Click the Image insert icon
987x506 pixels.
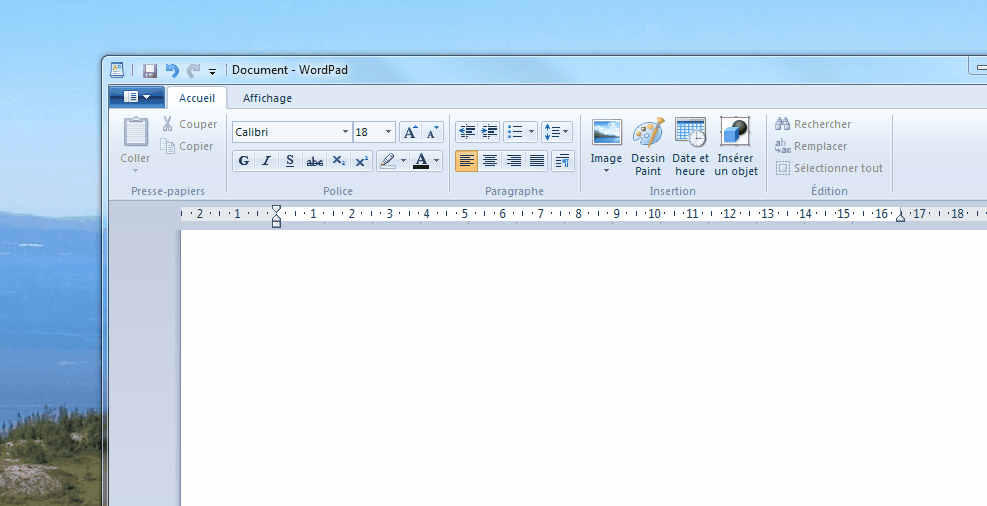tap(607, 132)
